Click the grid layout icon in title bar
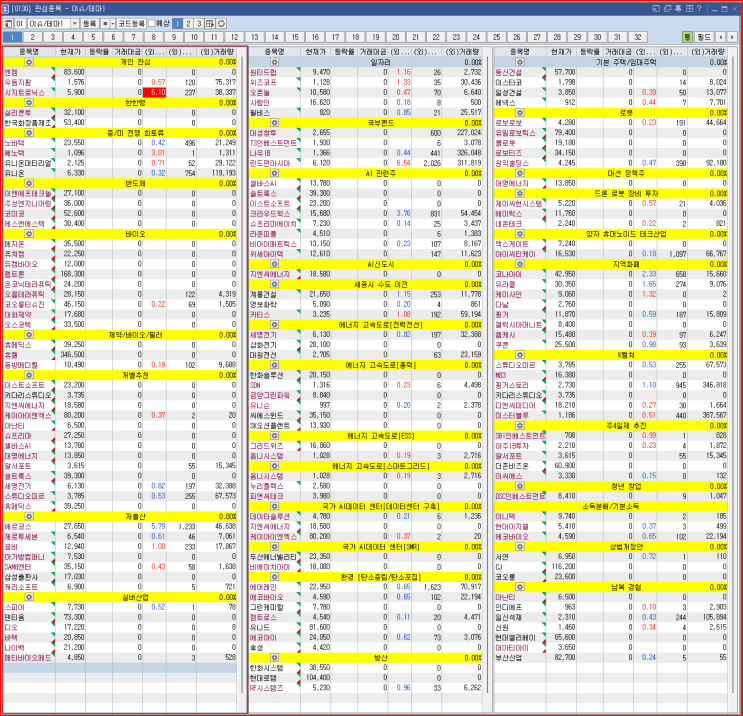 click(689, 9)
